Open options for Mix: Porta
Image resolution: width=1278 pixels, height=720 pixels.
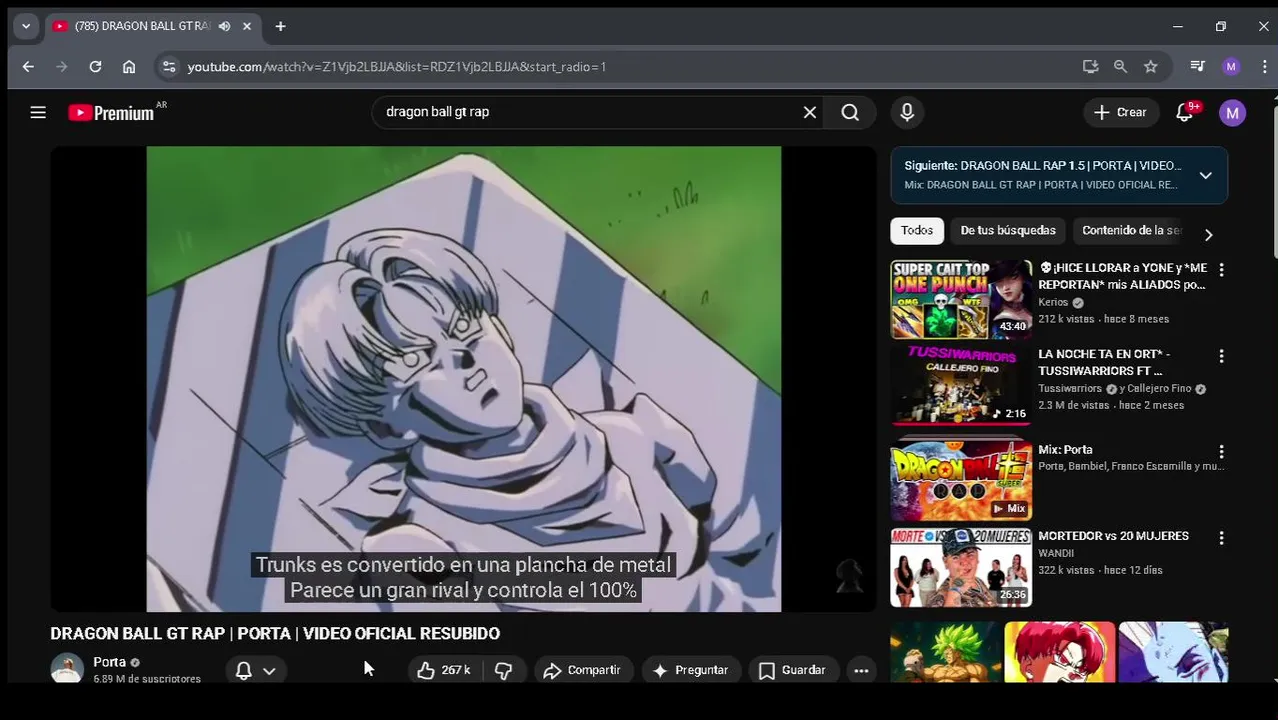click(x=1221, y=452)
